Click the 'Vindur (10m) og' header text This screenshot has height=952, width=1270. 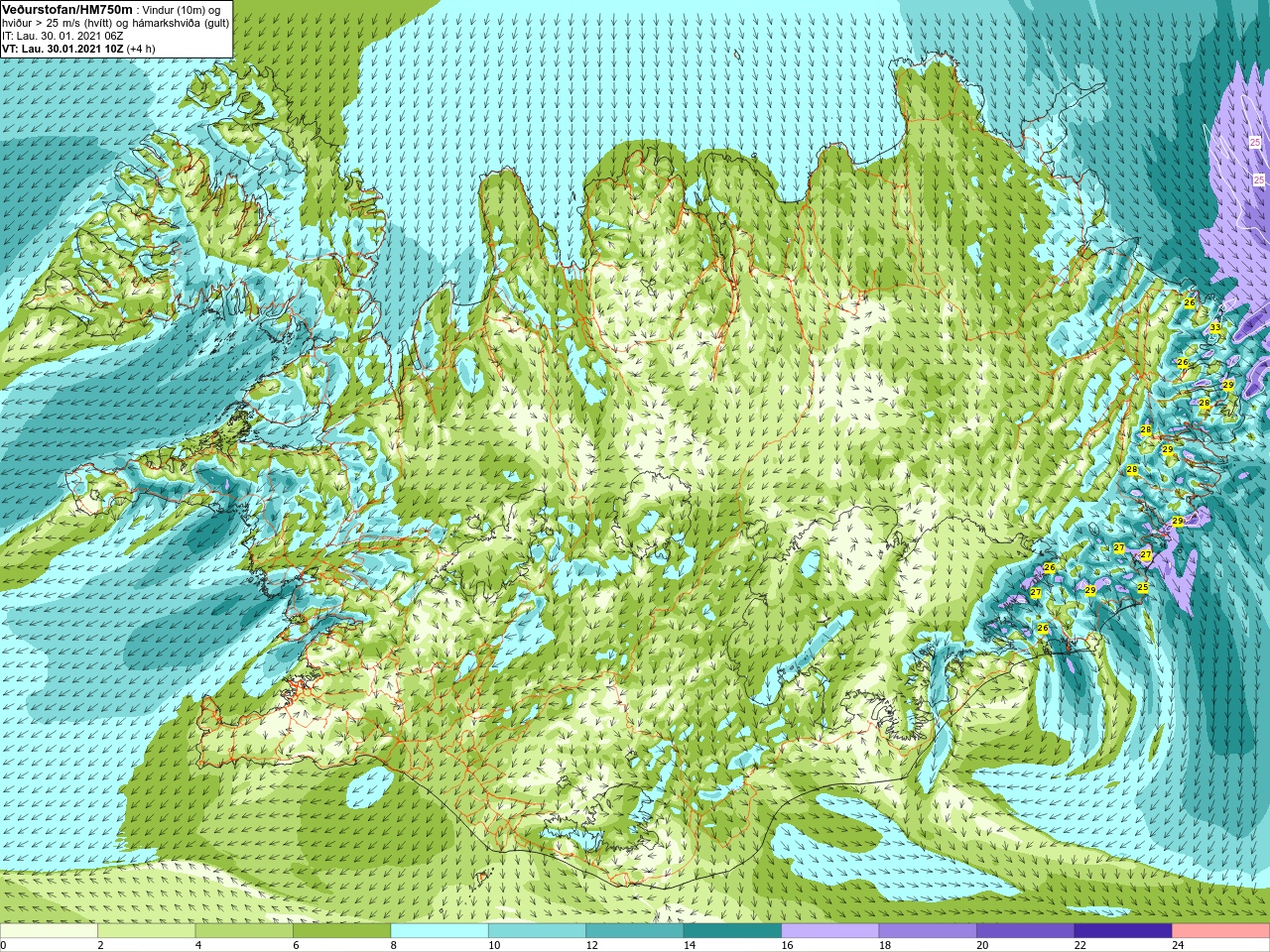(x=182, y=10)
